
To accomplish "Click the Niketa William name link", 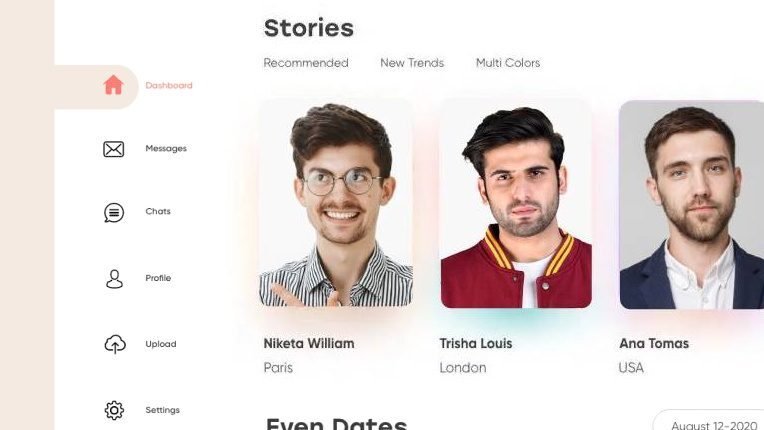I will [309, 343].
